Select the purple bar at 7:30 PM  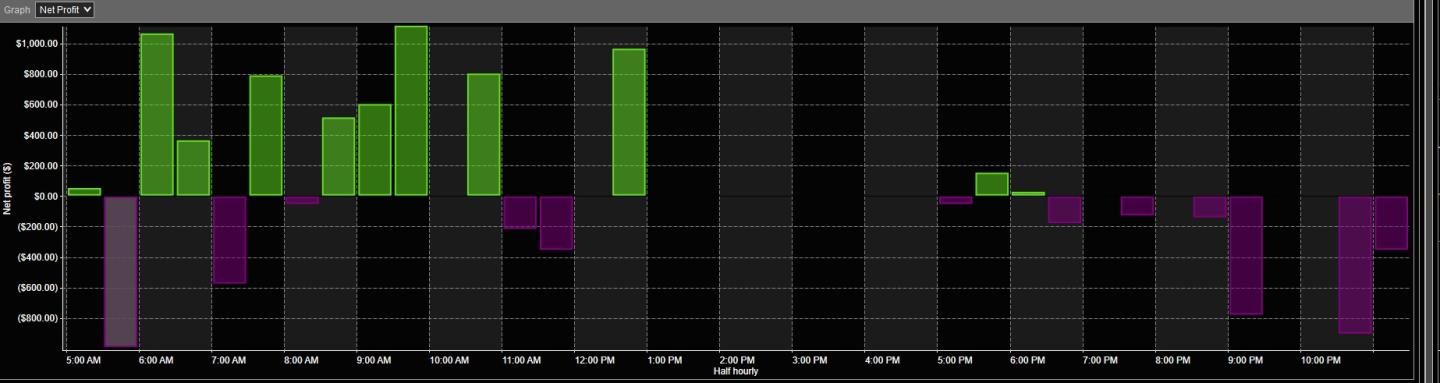tap(1137, 206)
